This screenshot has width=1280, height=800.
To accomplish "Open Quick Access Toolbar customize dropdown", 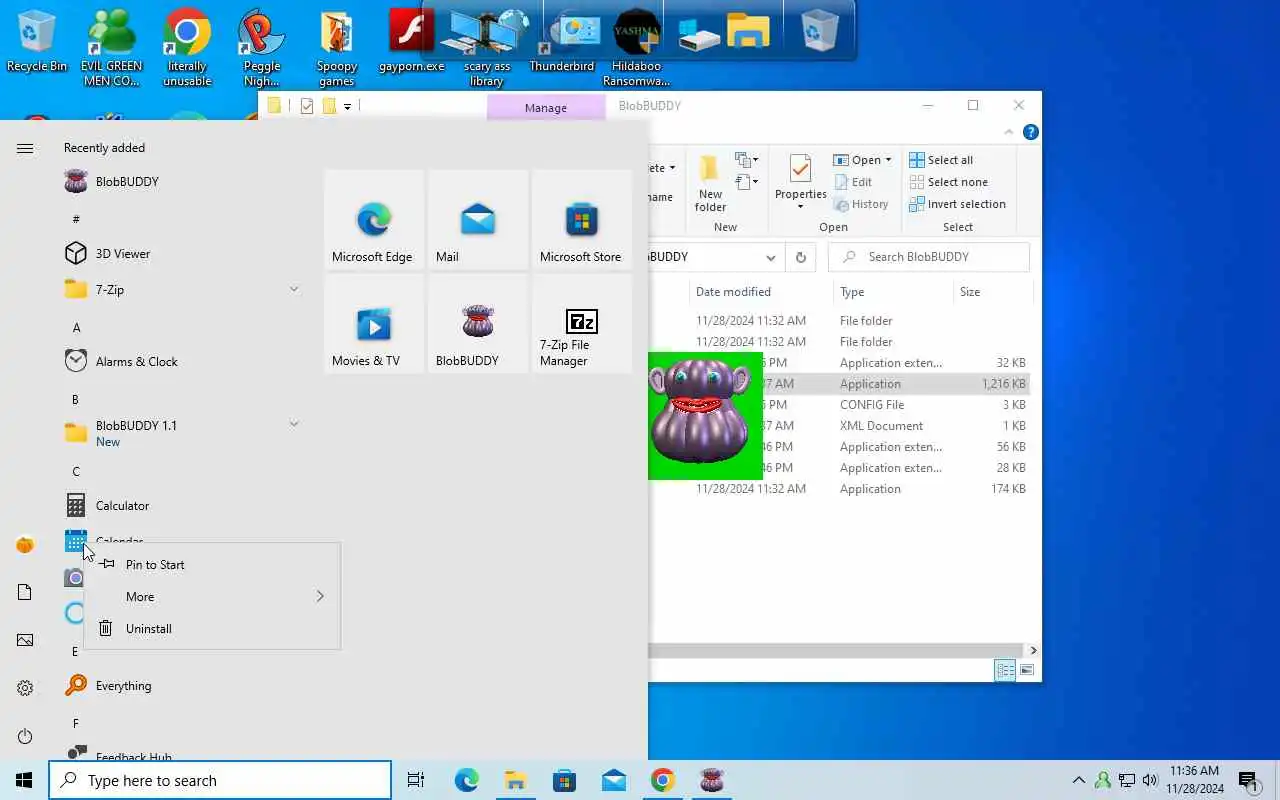I will pos(347,106).
